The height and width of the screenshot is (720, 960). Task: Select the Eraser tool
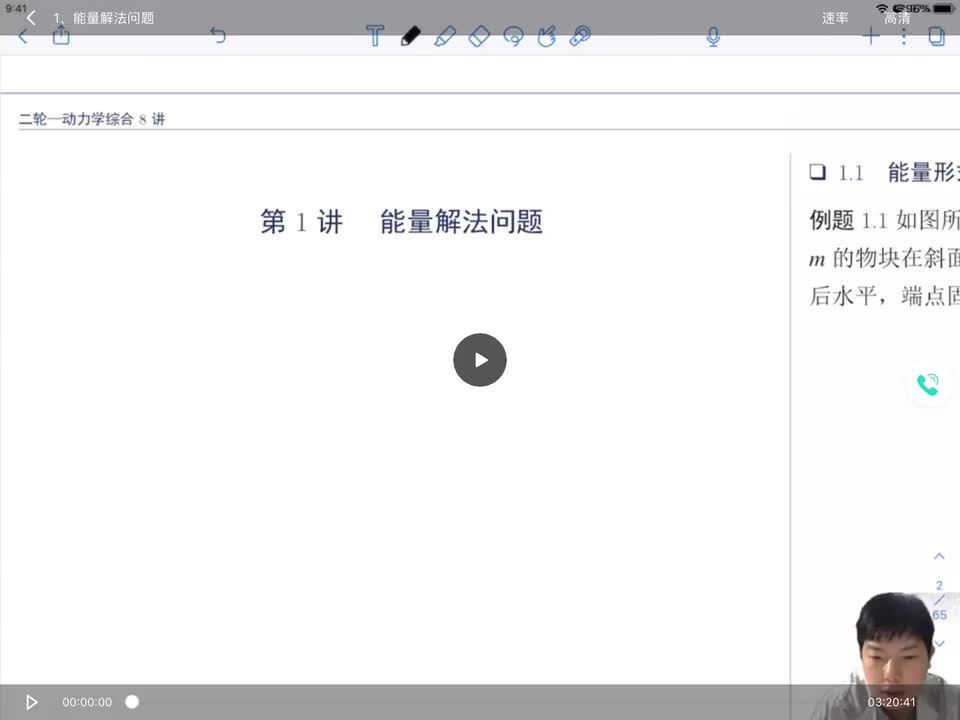tap(479, 36)
